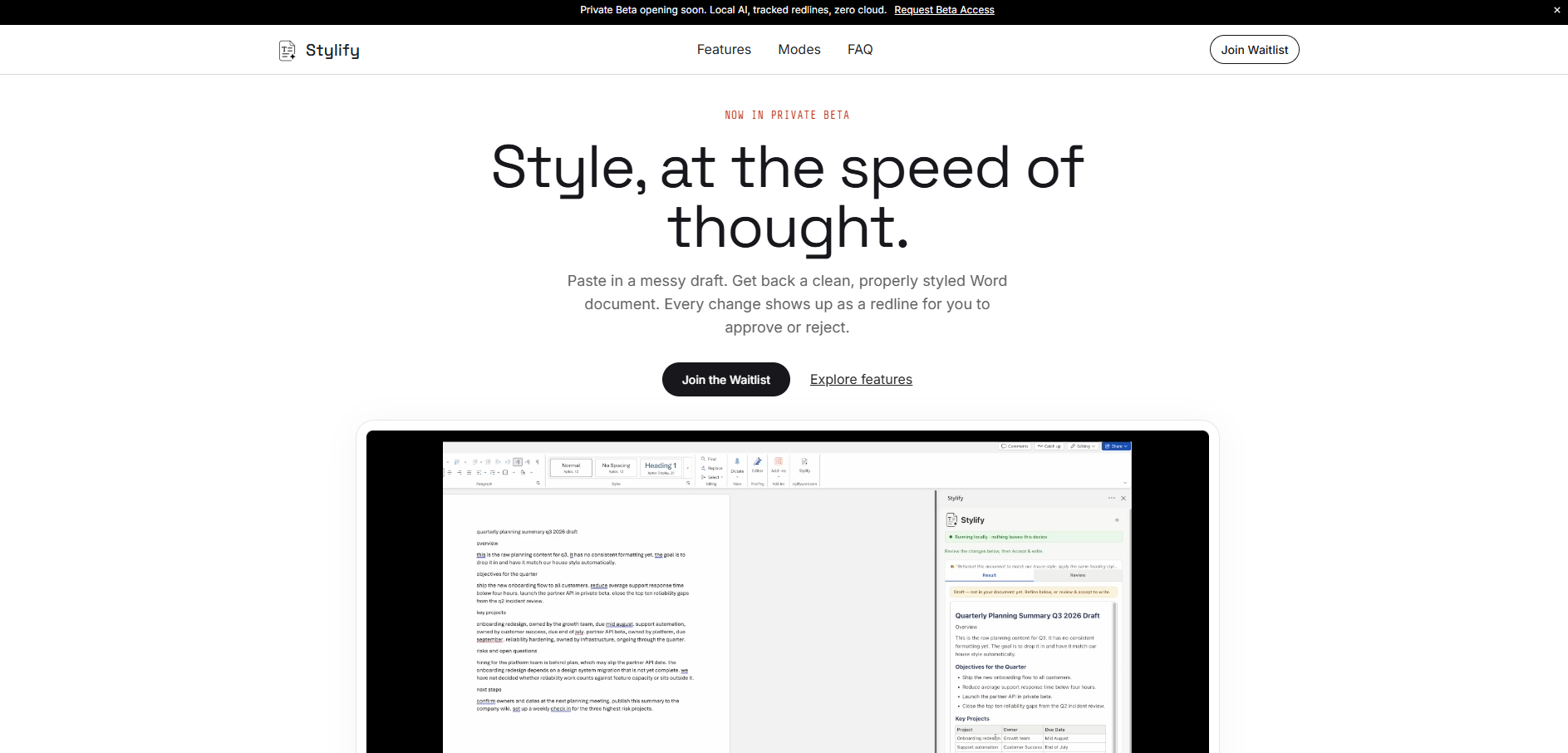
Task: Go to the Features nav item
Action: (x=724, y=49)
